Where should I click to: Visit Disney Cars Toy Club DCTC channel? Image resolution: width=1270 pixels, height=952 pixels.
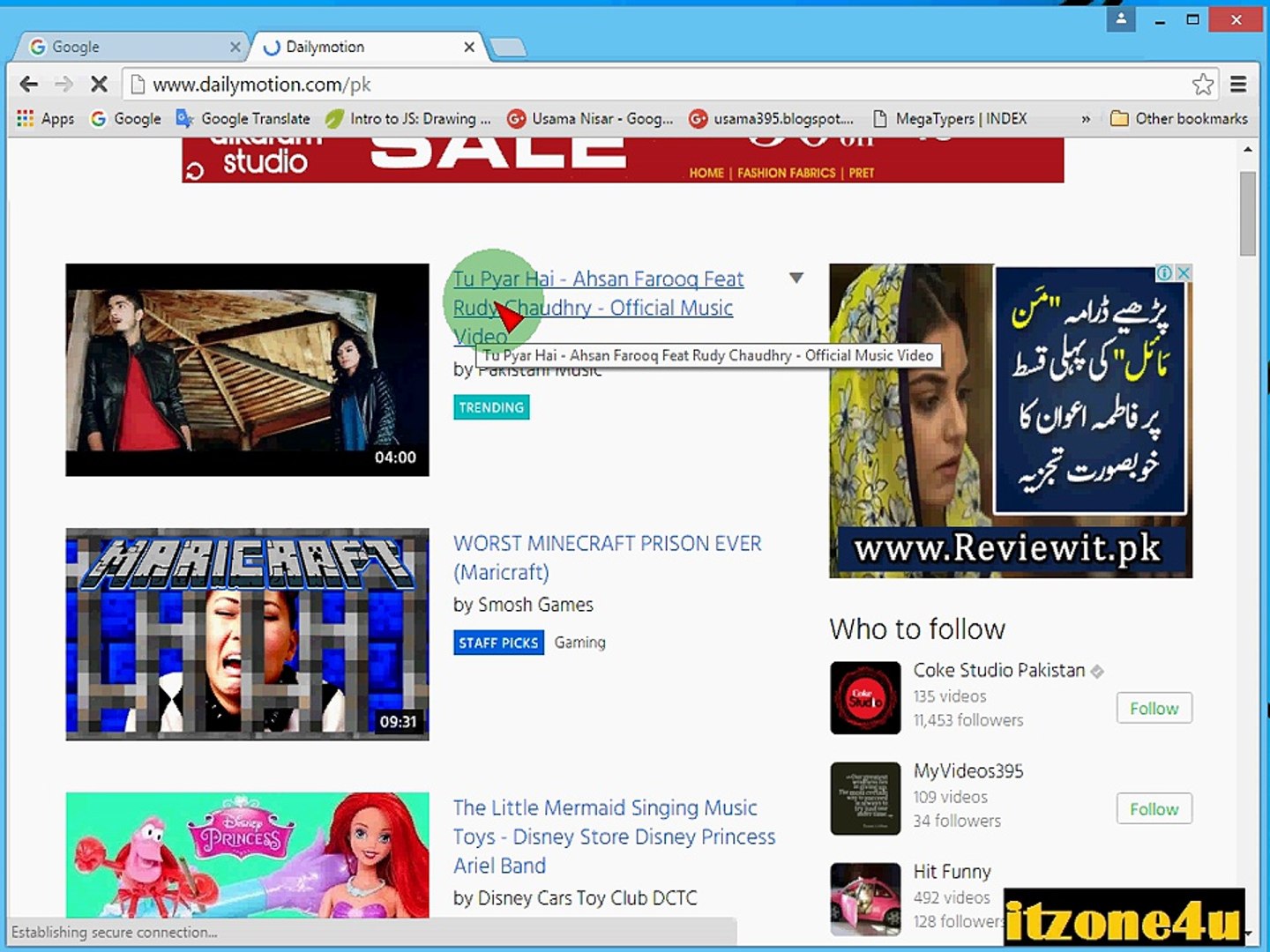(586, 898)
